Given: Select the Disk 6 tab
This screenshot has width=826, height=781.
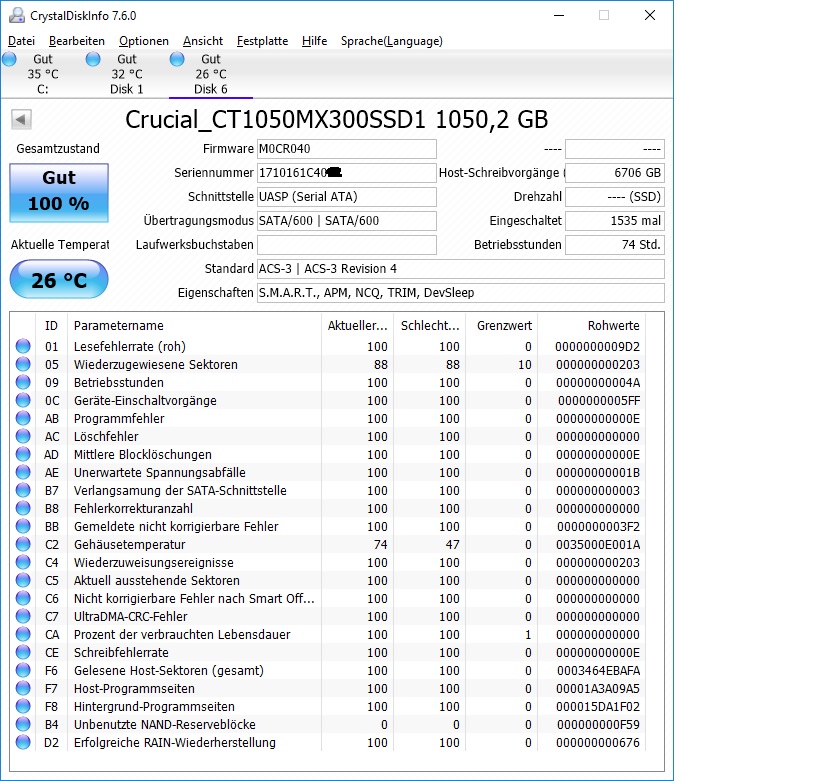Looking at the screenshot, I should click(211, 74).
